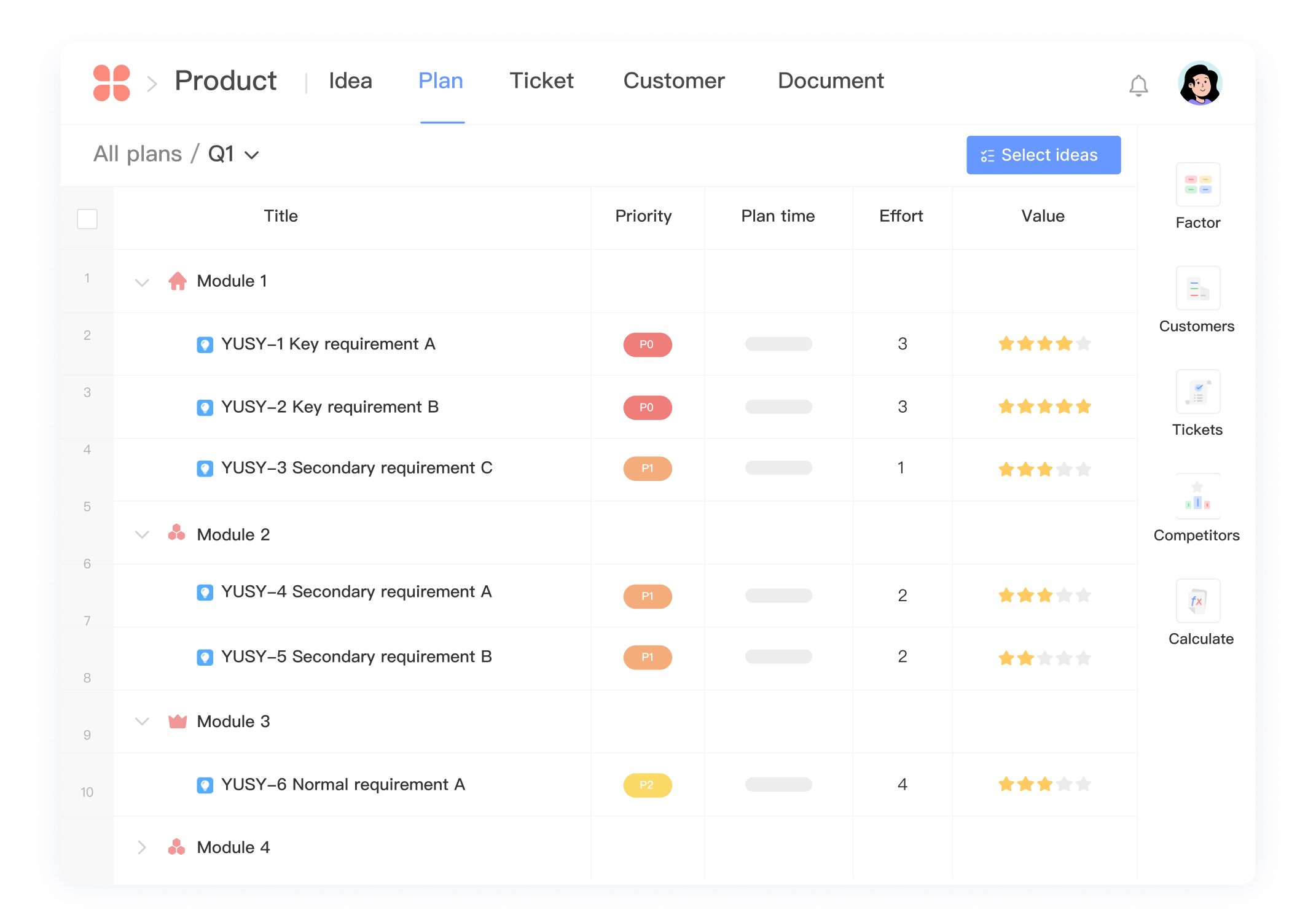Click the notification bell
The image size is (1316, 923).
(x=1138, y=84)
